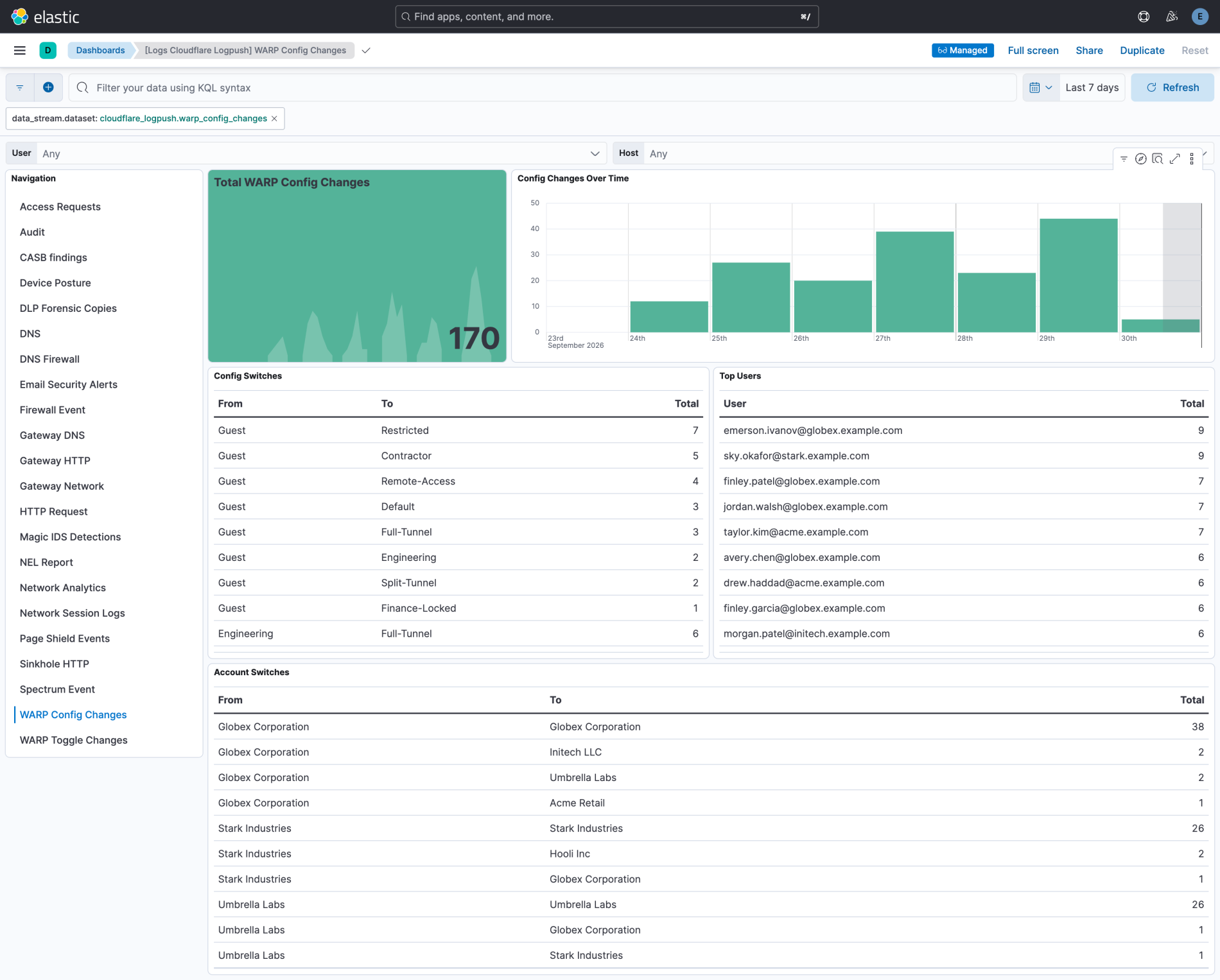Select emerson.ivanov@globex.example.com row cell
Image resolution: width=1220 pixels, height=980 pixels.
pos(812,430)
